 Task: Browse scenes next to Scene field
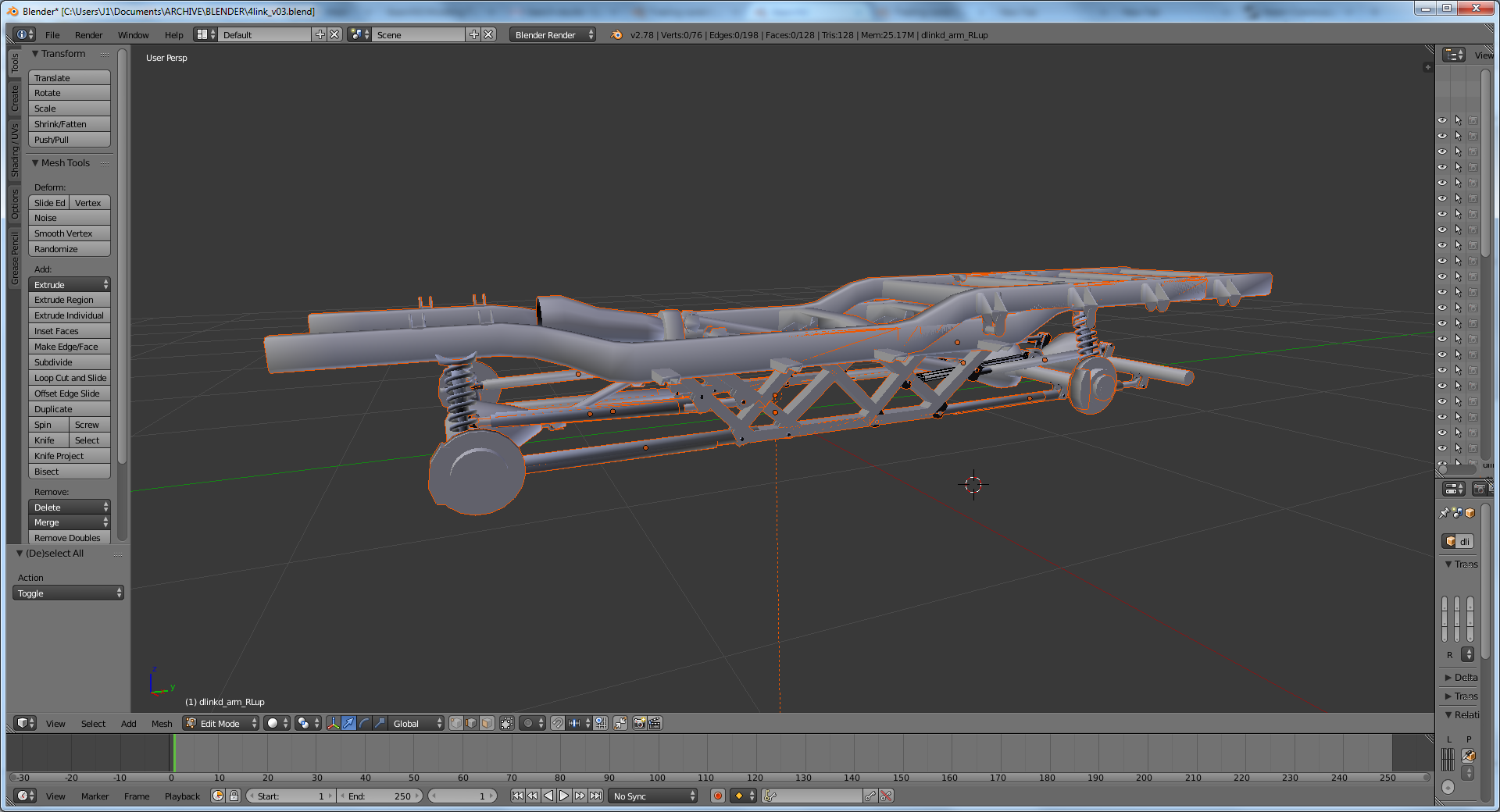click(x=359, y=34)
